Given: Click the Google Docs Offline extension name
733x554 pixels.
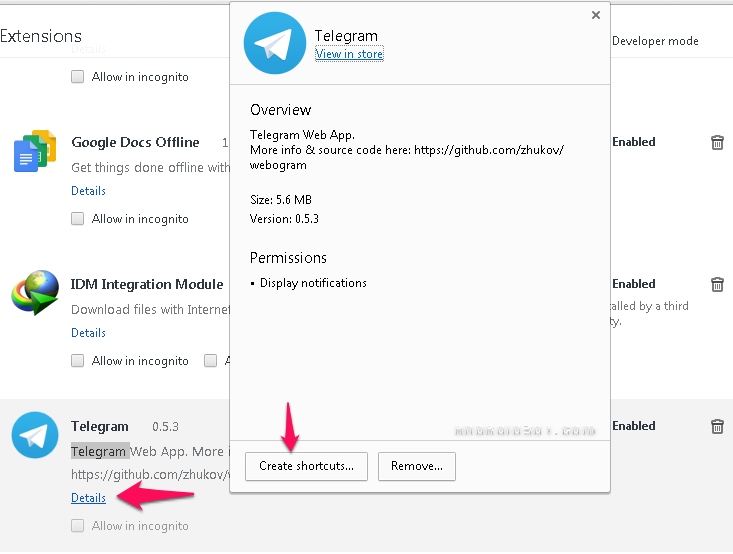Looking at the screenshot, I should point(135,142).
